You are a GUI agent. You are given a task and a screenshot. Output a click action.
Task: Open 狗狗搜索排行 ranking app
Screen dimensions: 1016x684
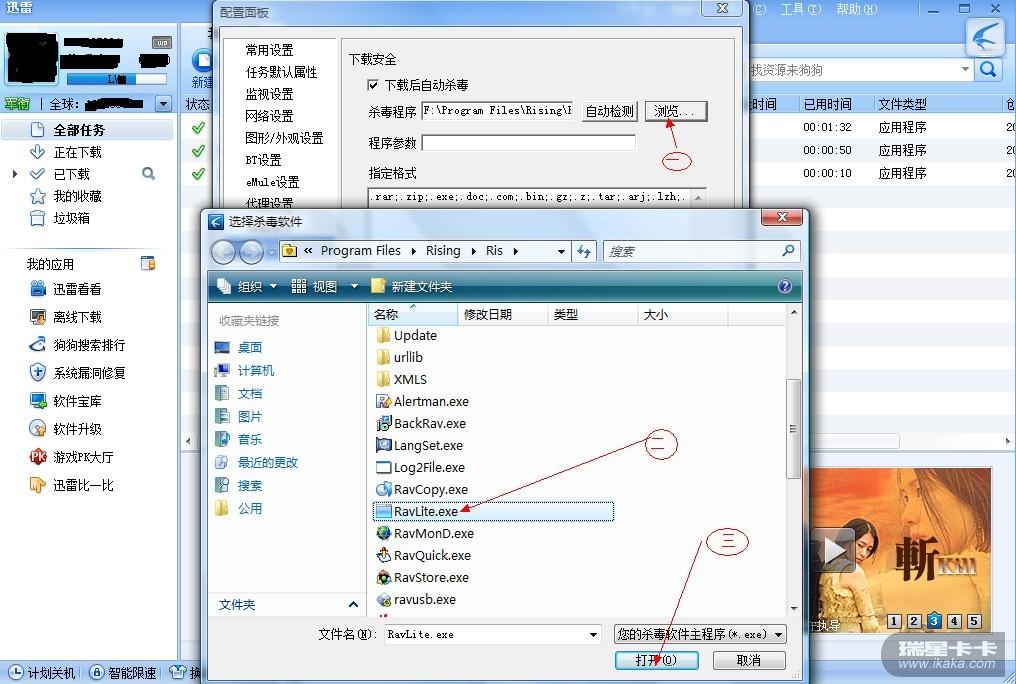(77, 345)
